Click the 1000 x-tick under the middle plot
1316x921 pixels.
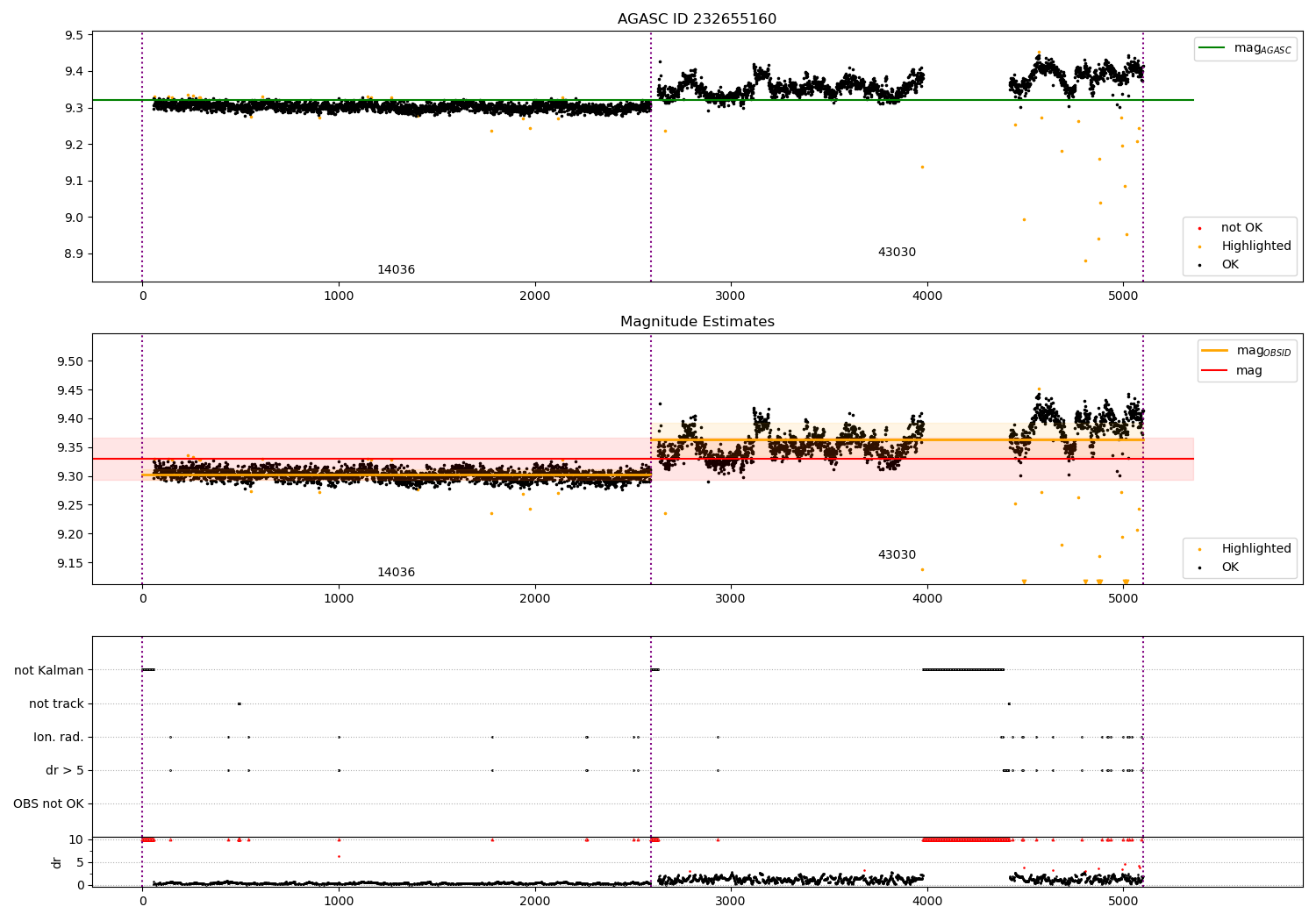[x=339, y=598]
